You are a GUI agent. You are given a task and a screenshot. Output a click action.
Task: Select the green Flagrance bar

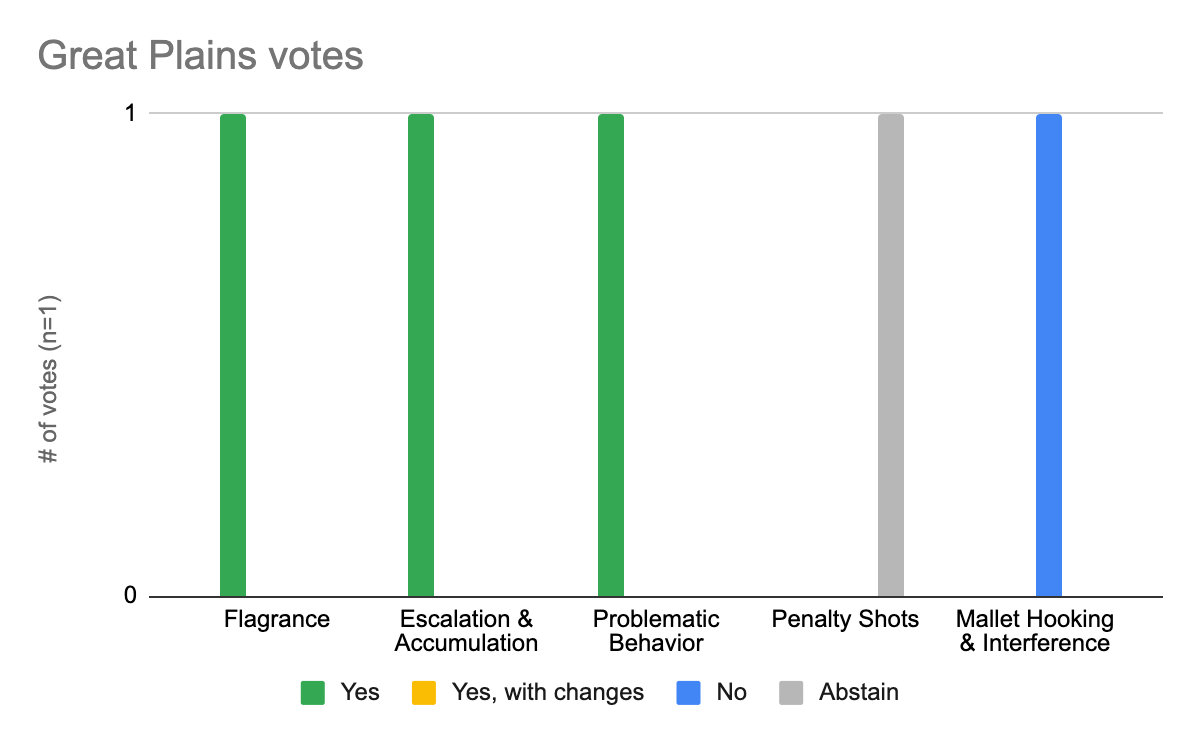[x=233, y=355]
